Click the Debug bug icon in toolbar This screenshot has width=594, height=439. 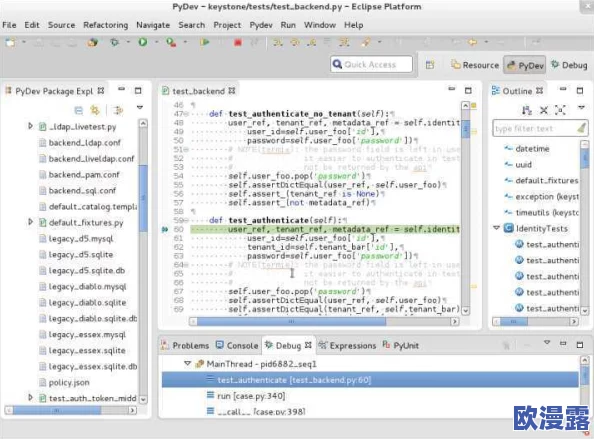point(114,42)
